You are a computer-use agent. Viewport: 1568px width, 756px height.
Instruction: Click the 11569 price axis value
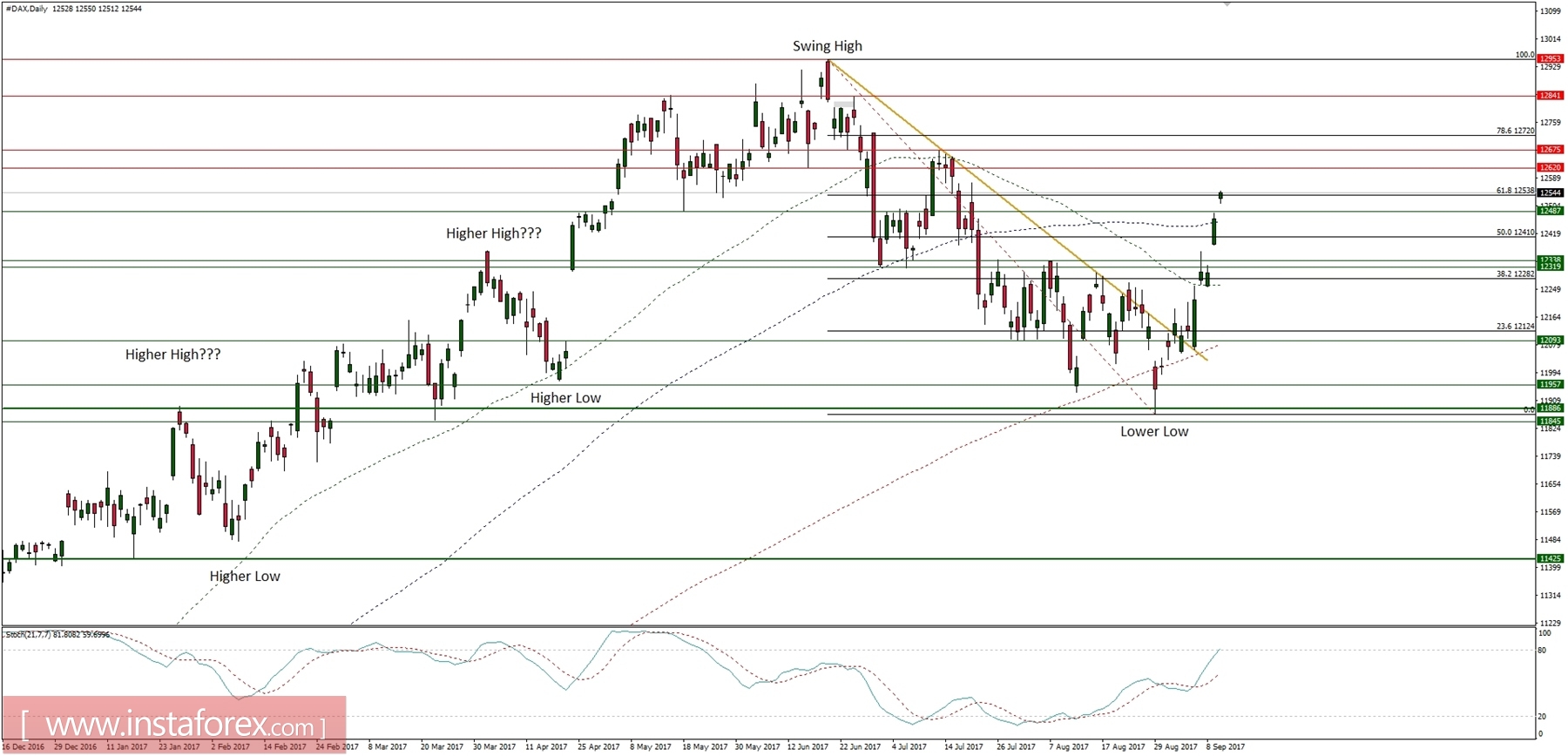click(1550, 512)
